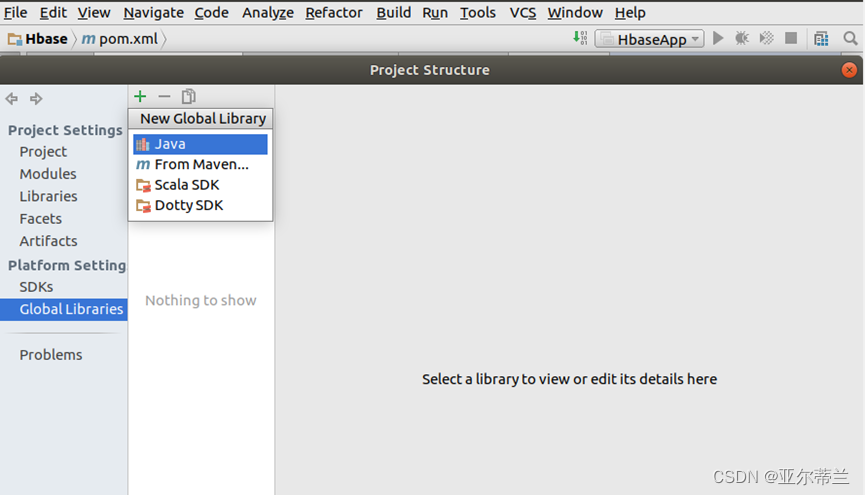Screen dimensions: 865x495
Task: Open the View menu
Action: click(94, 13)
